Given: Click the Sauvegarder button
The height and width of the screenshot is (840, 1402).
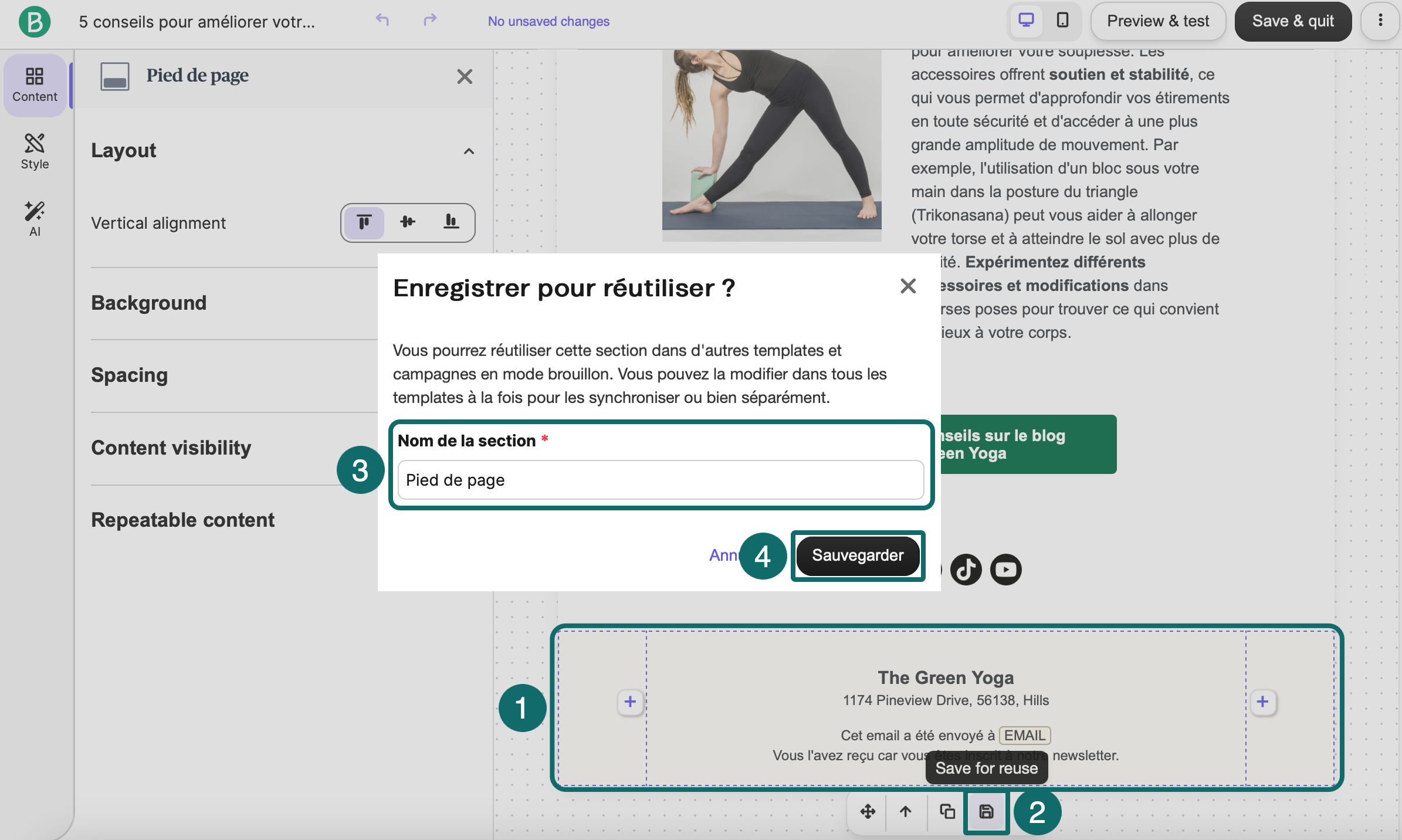Looking at the screenshot, I should coord(858,556).
